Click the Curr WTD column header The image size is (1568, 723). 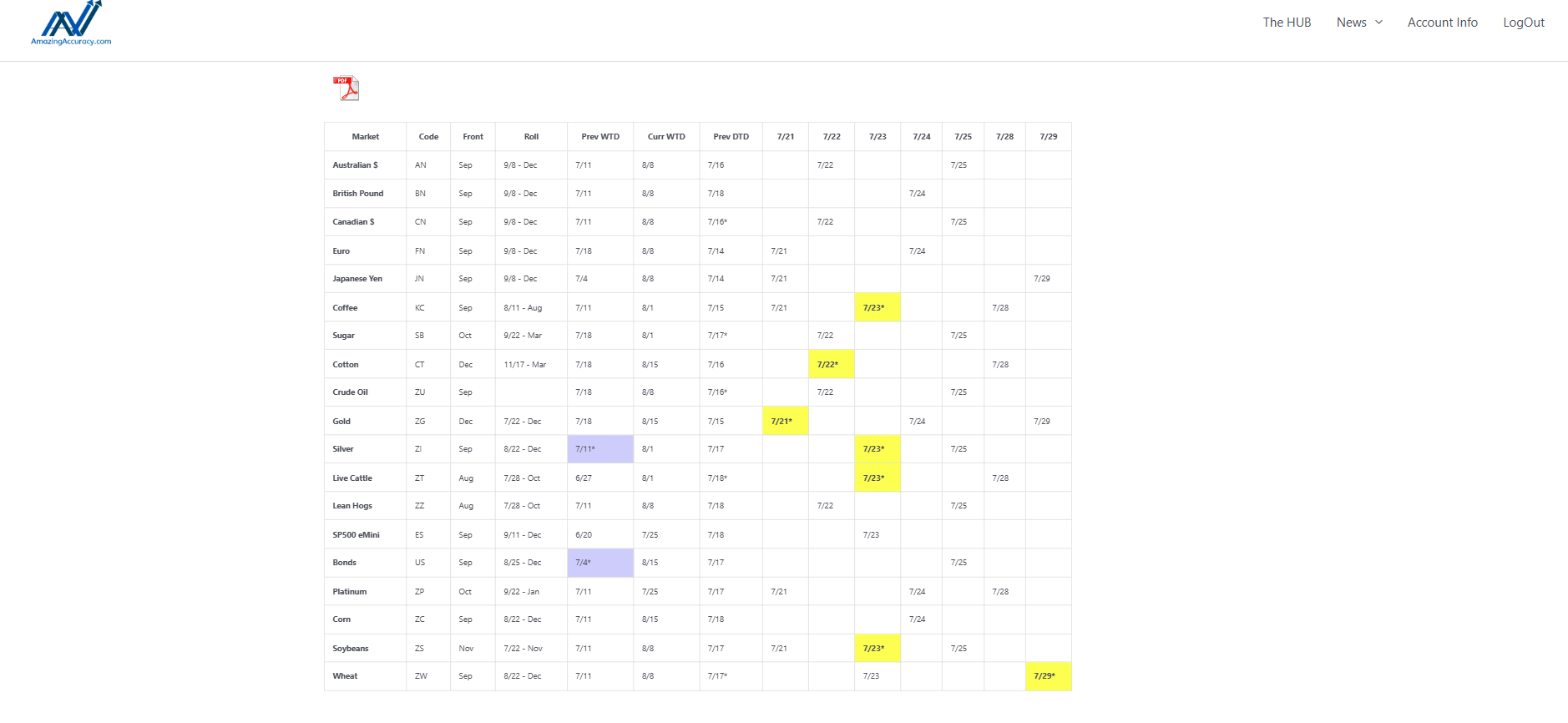(665, 137)
